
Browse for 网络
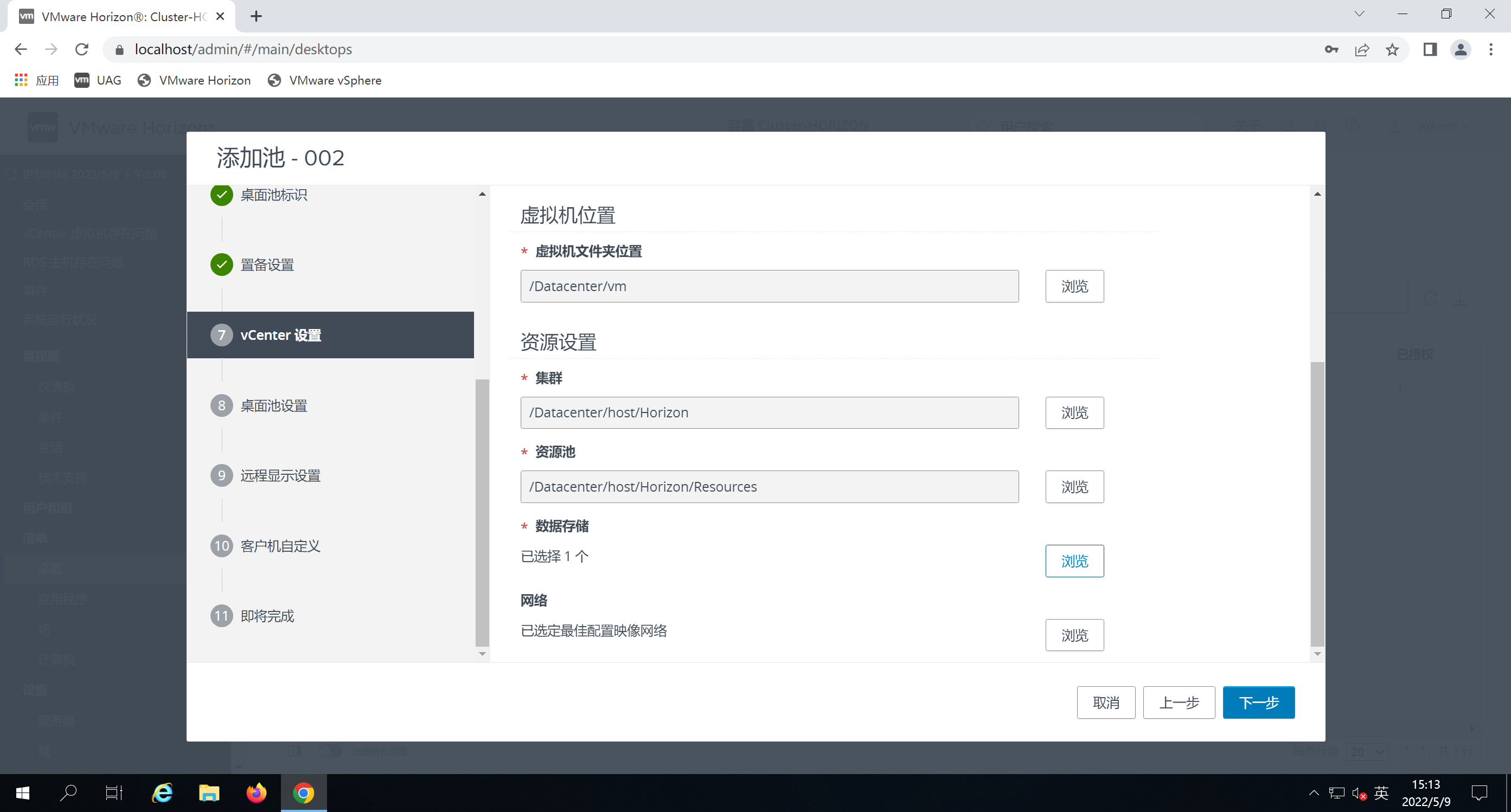point(1074,635)
